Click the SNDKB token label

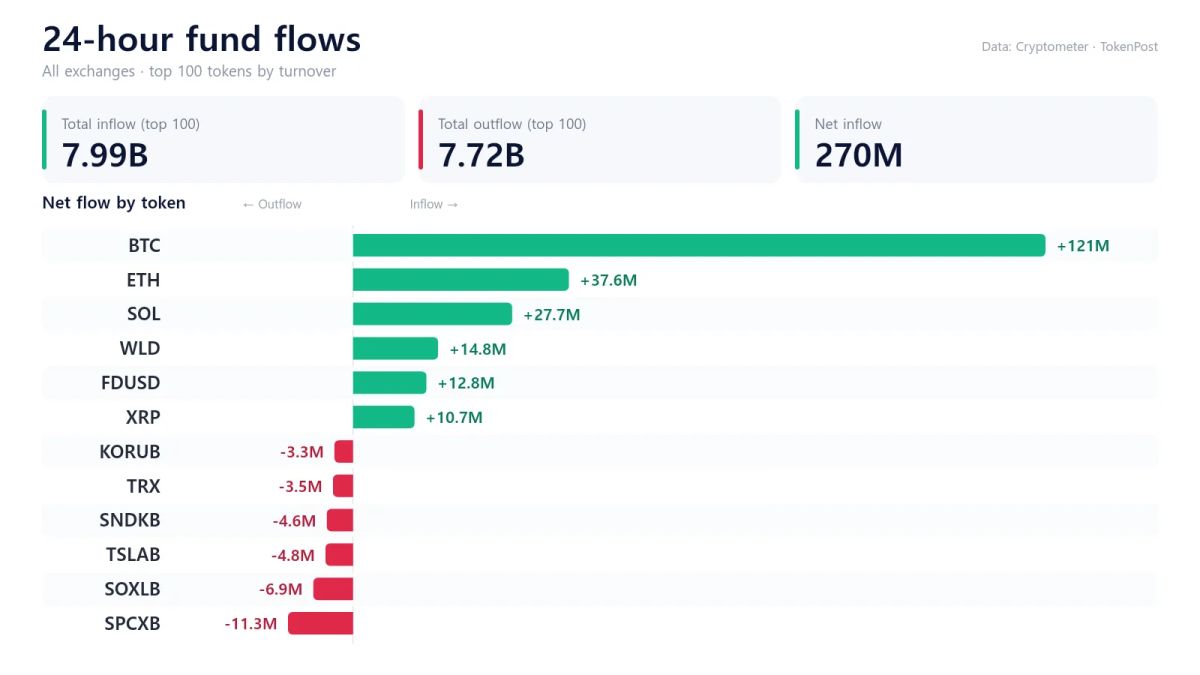point(130,520)
